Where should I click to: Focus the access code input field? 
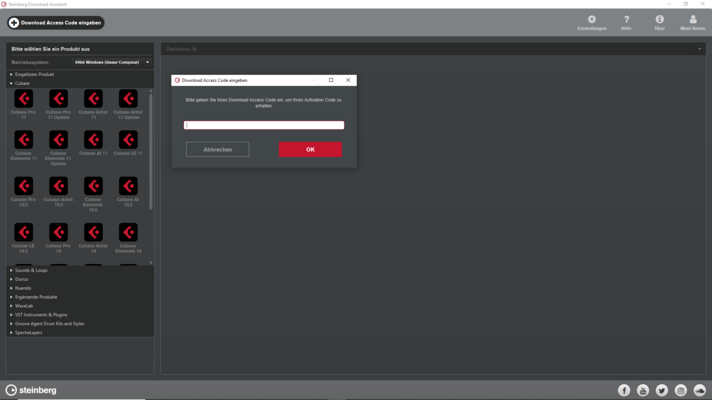point(264,125)
